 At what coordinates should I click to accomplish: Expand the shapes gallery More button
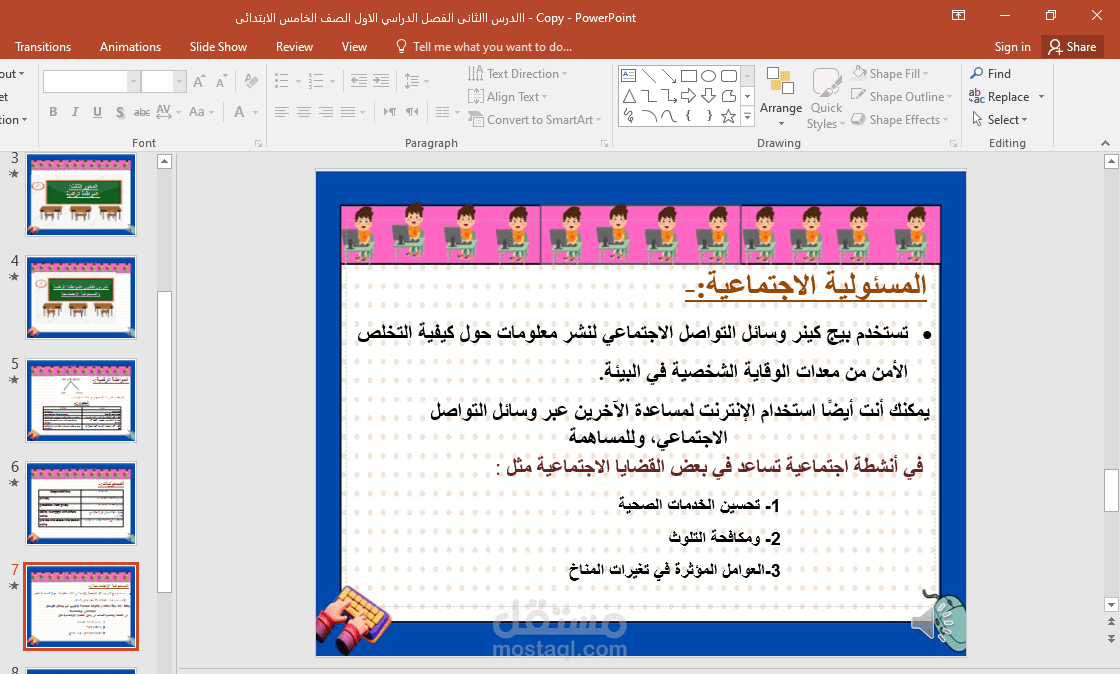(747, 116)
